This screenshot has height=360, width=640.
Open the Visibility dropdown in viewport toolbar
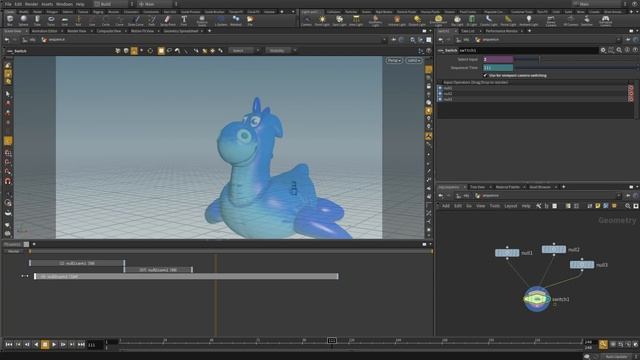280,51
